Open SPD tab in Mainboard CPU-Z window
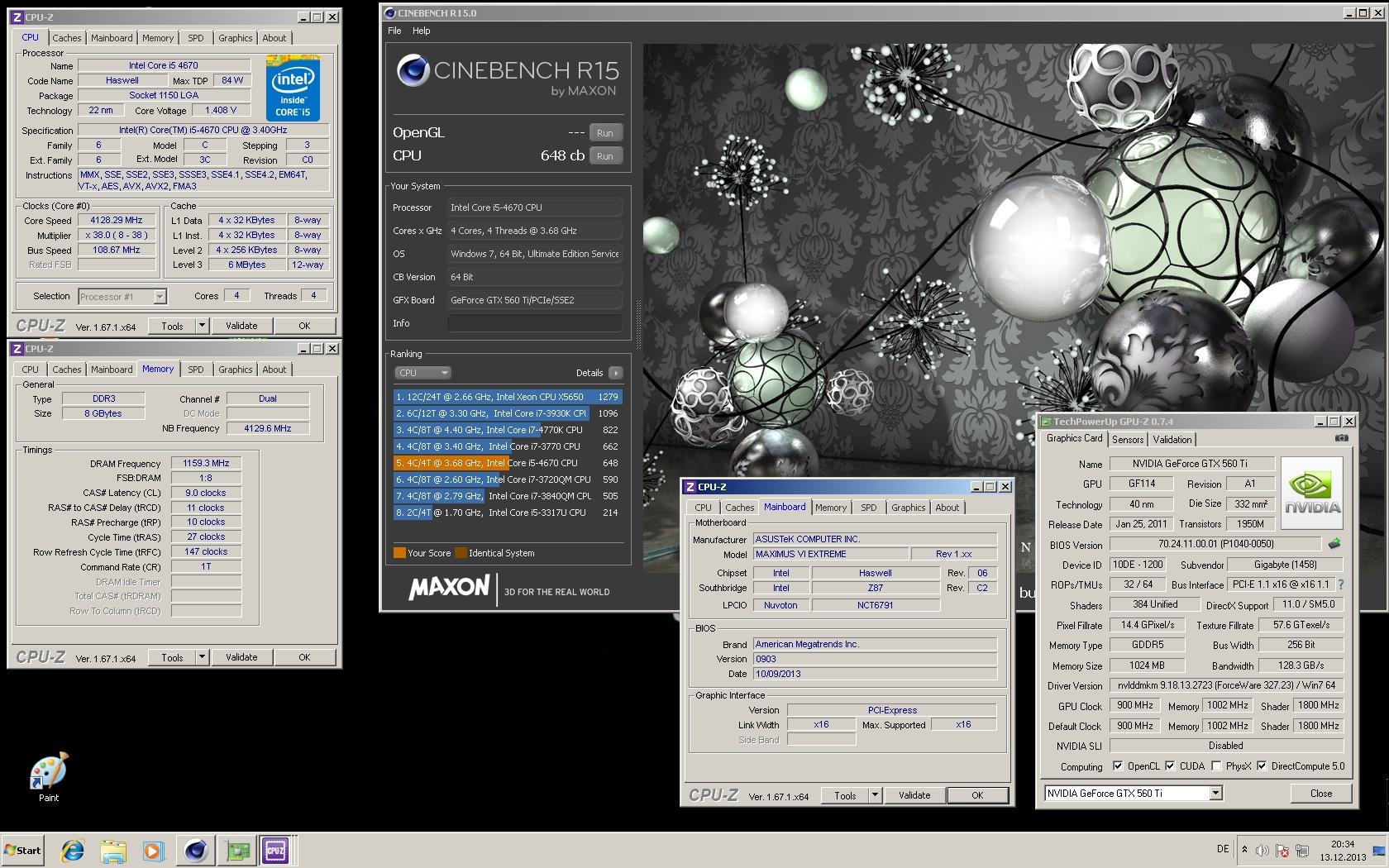1389x868 pixels. [x=868, y=508]
